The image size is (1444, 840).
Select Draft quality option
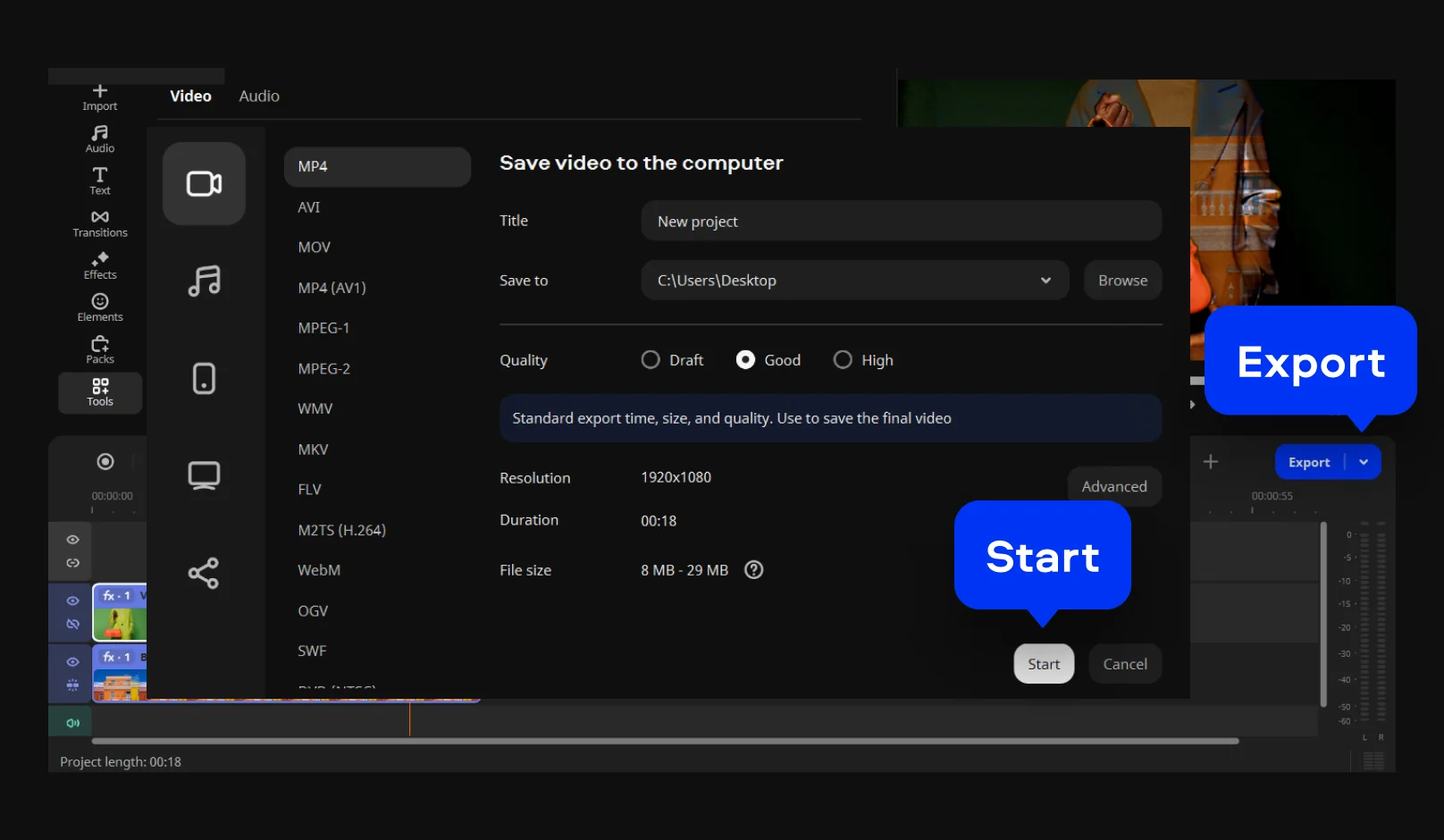coord(651,360)
